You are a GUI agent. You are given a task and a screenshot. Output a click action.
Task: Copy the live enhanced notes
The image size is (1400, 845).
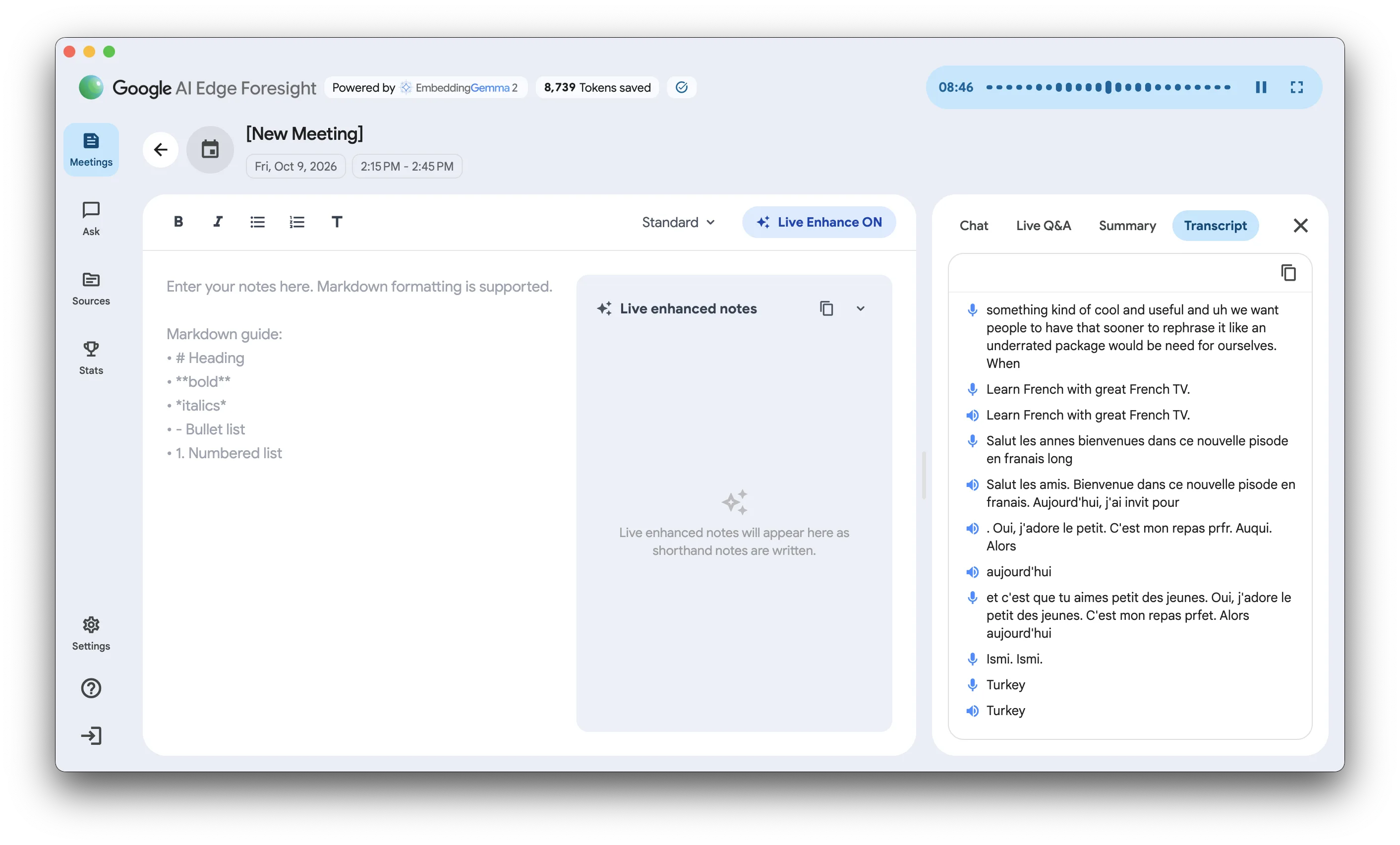click(x=826, y=308)
